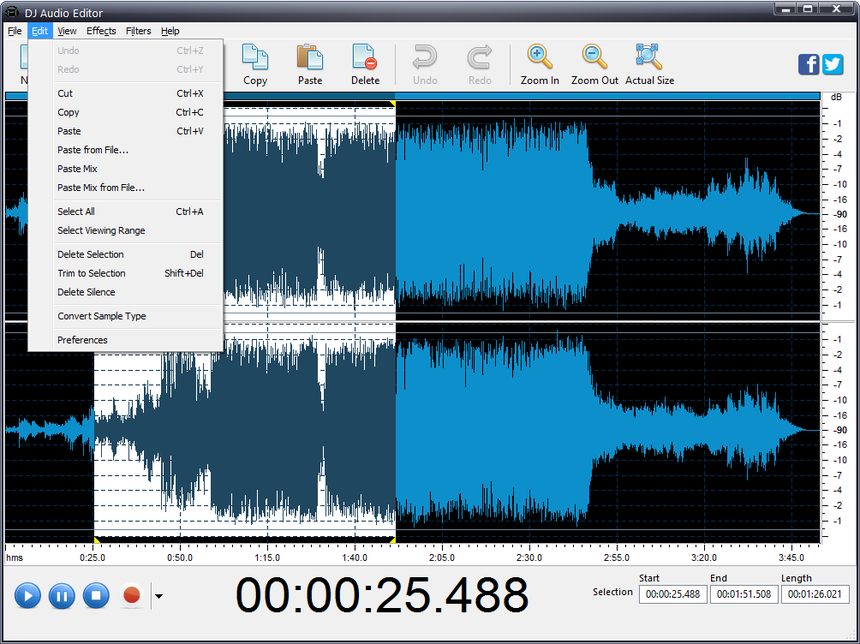Choose Copy in the Edit menu

126,112
